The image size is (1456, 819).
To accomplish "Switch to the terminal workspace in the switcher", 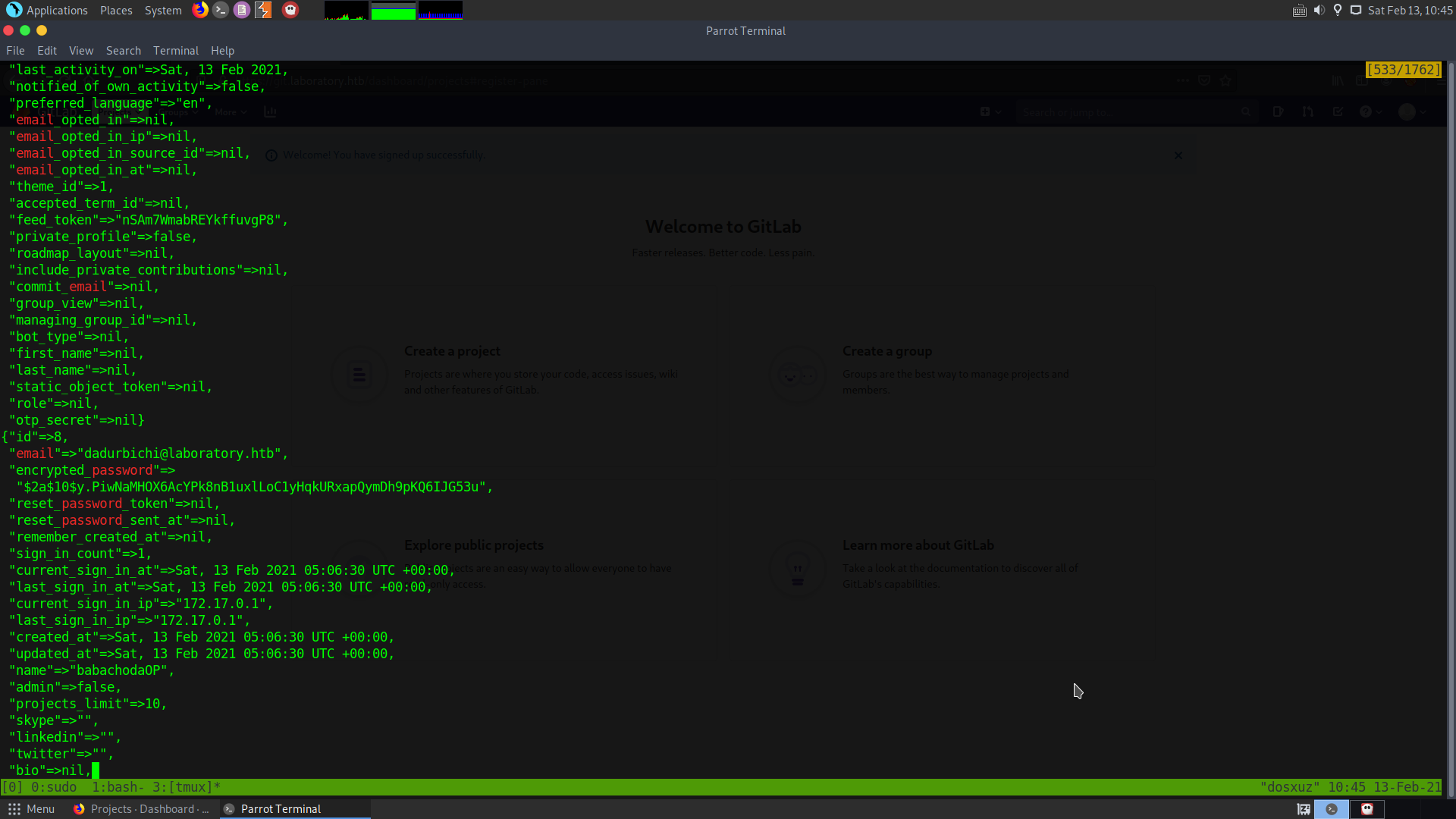I will tap(1332, 809).
